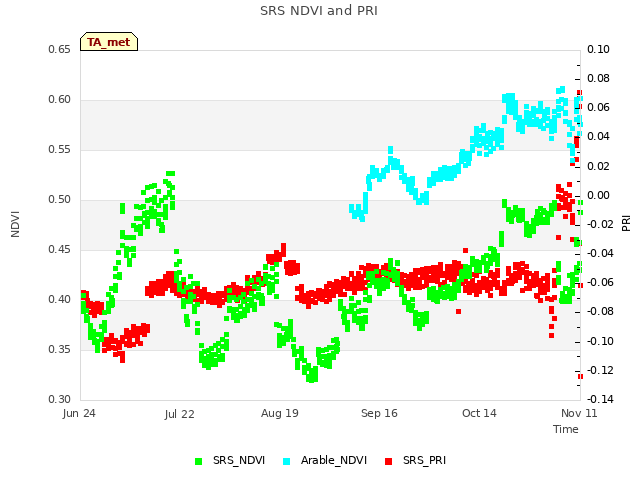Click the -0.10 PRI axis value
Image resolution: width=640 pixels, height=480 pixels.
pos(600,341)
